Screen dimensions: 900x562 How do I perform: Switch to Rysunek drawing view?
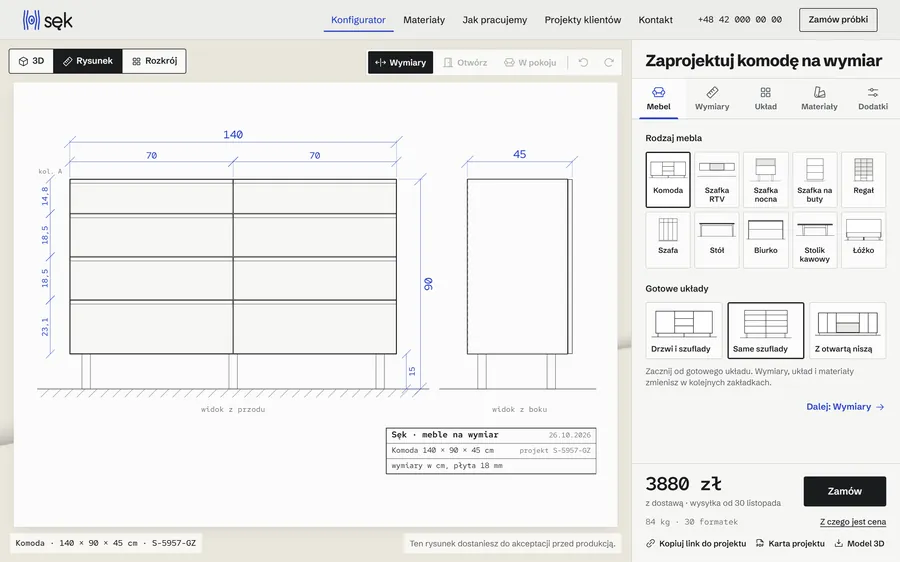tap(88, 61)
